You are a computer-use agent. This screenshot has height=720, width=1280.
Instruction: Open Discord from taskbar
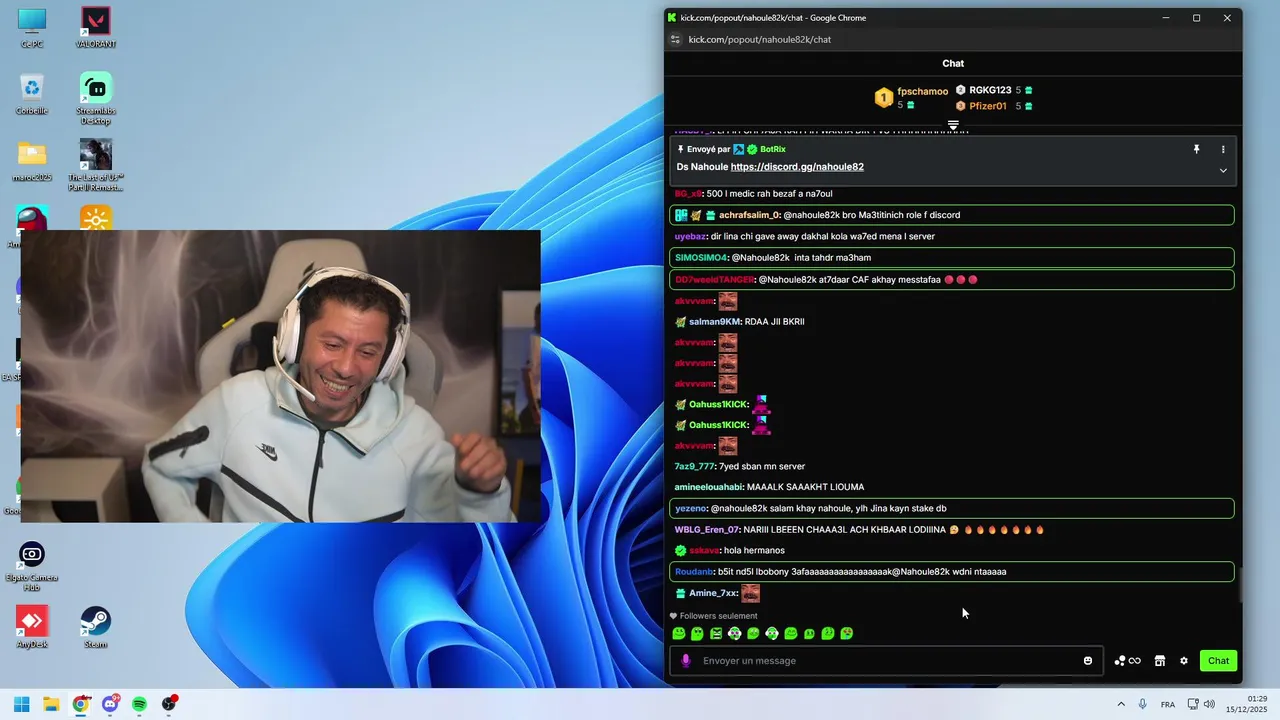110,704
